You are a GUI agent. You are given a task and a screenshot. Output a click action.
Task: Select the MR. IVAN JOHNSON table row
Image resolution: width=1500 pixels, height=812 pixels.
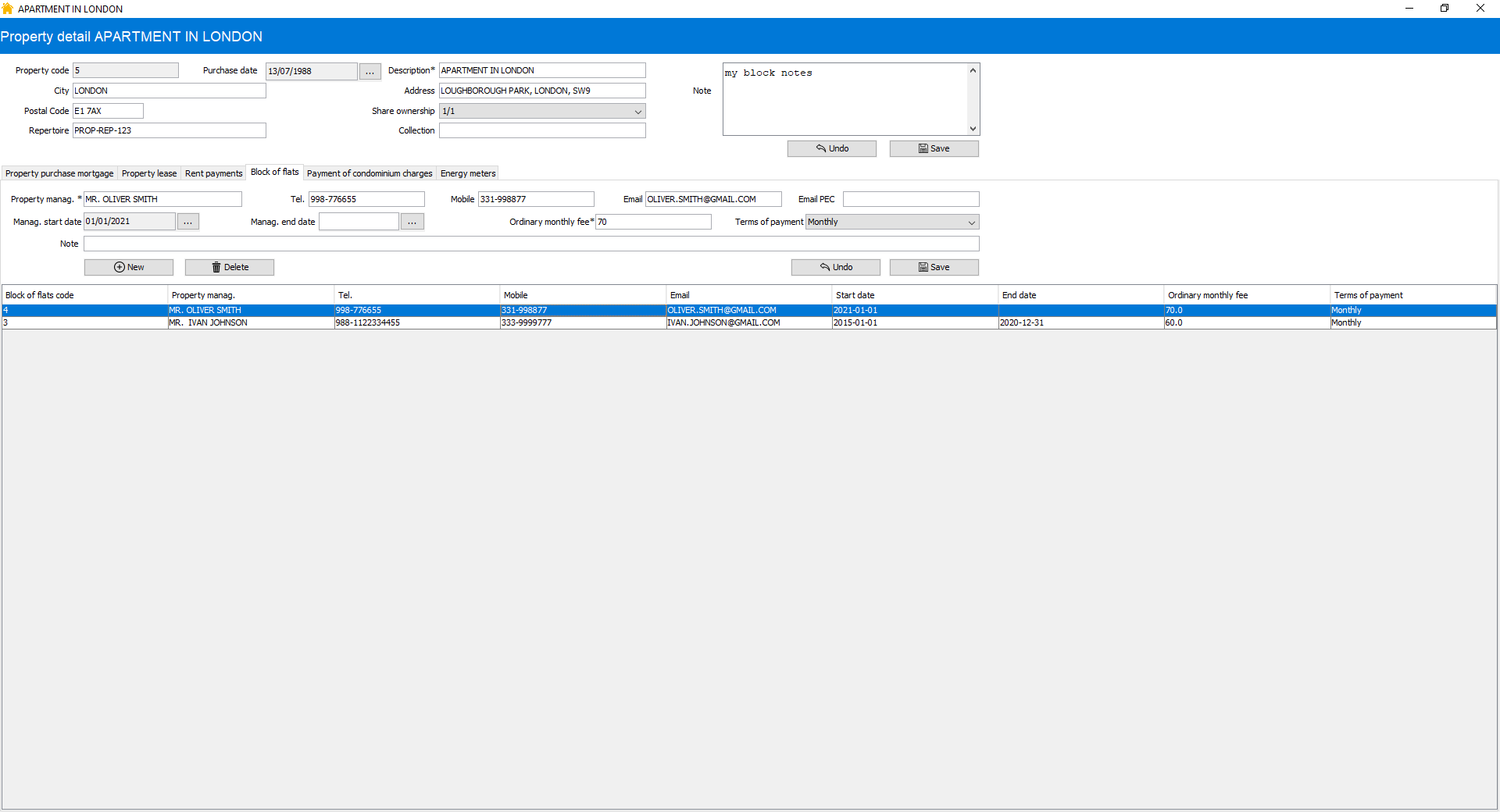[x=208, y=322]
